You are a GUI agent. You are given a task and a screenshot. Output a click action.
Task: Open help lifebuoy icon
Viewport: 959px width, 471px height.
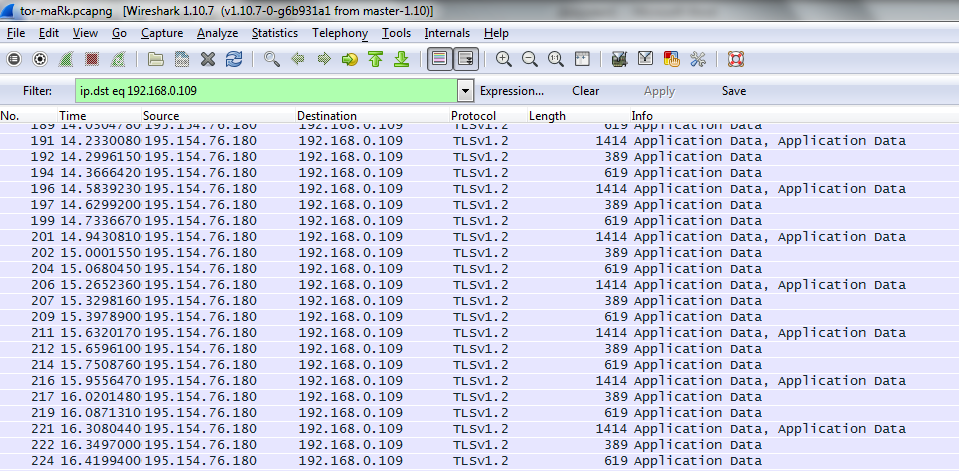coord(735,59)
